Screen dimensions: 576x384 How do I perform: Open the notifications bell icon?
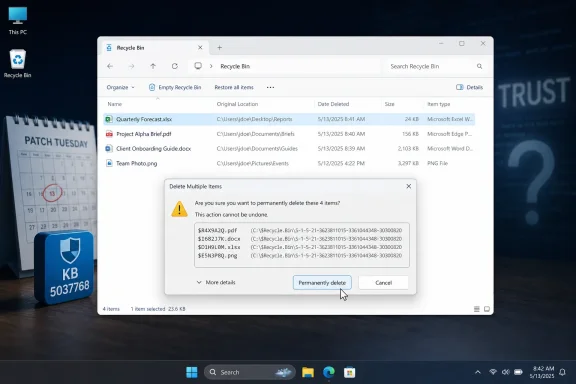pyautogui.click(x=562, y=372)
